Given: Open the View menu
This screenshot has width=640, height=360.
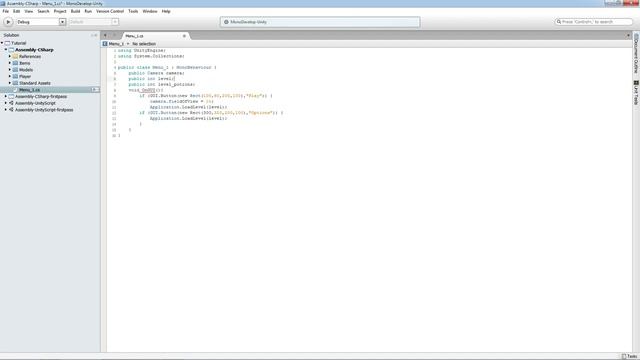Looking at the screenshot, I should click(29, 11).
